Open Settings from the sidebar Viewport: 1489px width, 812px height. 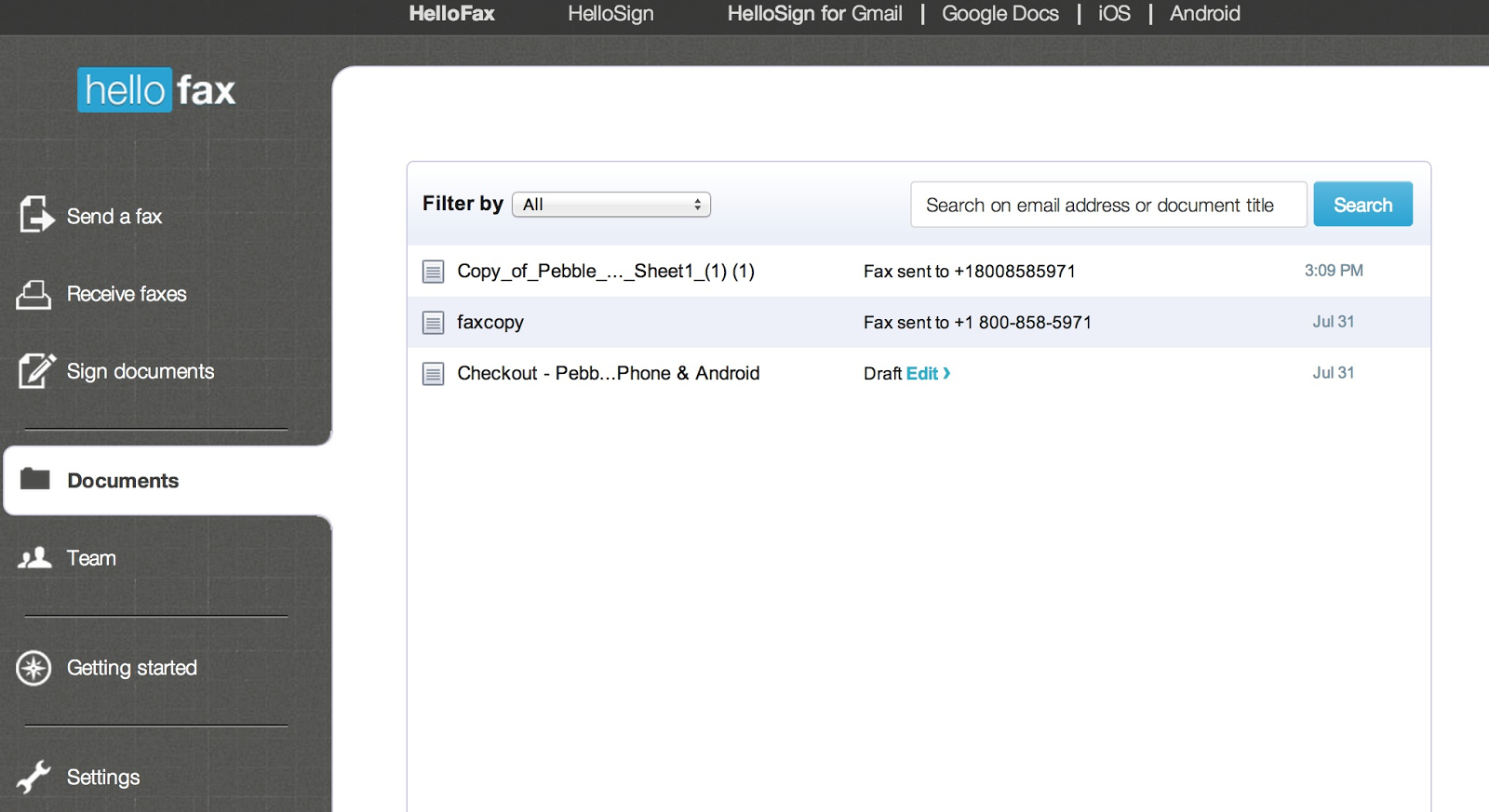click(x=103, y=777)
